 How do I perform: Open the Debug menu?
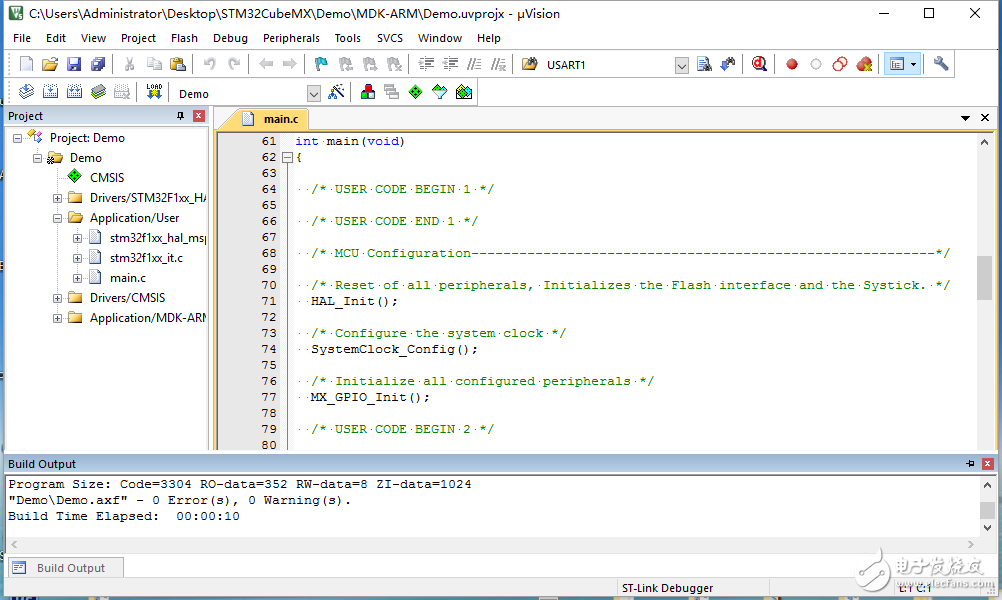pyautogui.click(x=230, y=38)
